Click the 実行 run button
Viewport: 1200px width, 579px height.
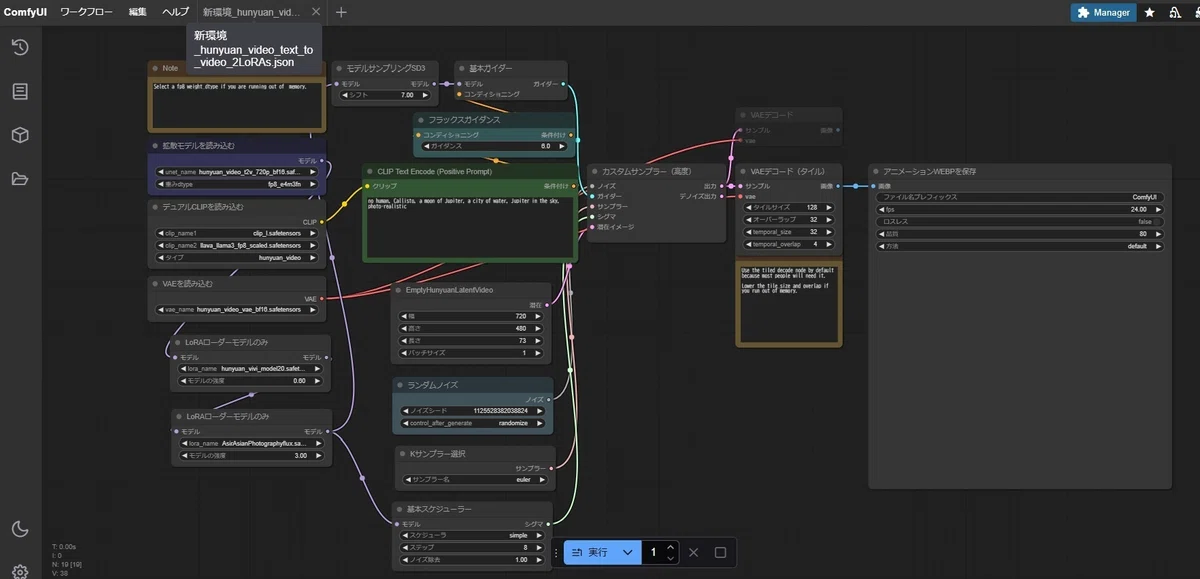tap(588, 552)
